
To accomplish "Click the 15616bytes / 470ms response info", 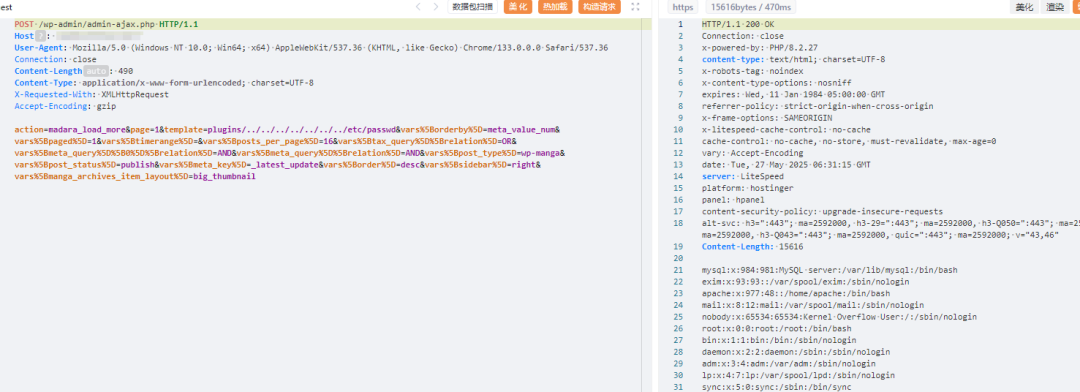I will click(750, 8).
